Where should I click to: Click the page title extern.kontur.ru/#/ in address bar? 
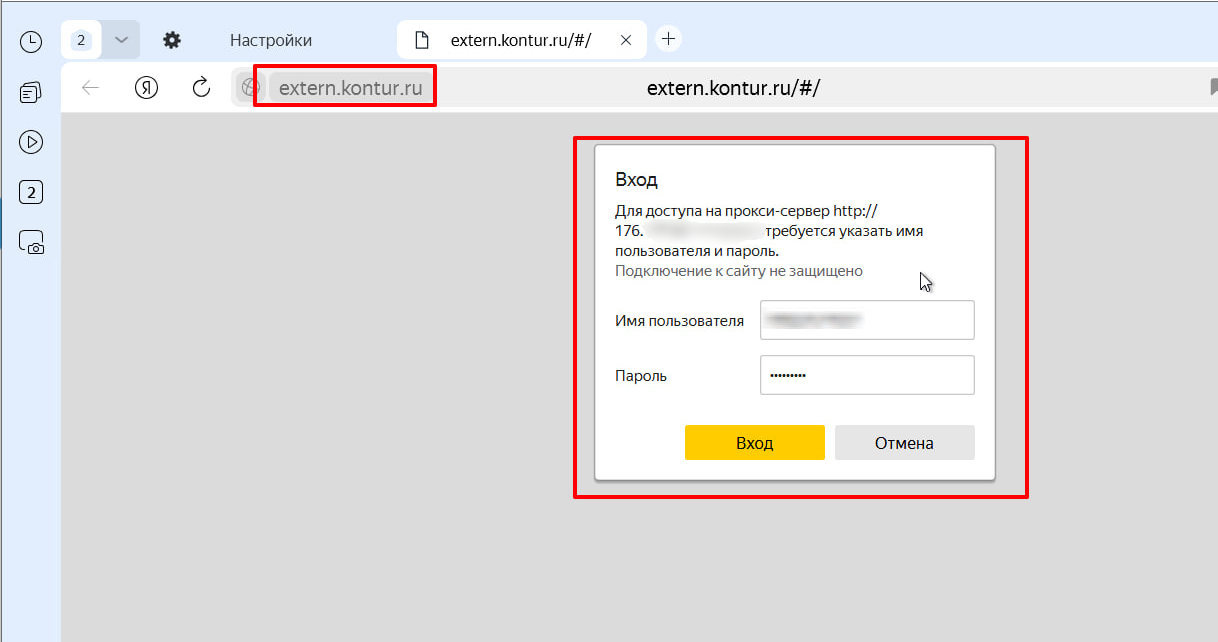pos(733,88)
